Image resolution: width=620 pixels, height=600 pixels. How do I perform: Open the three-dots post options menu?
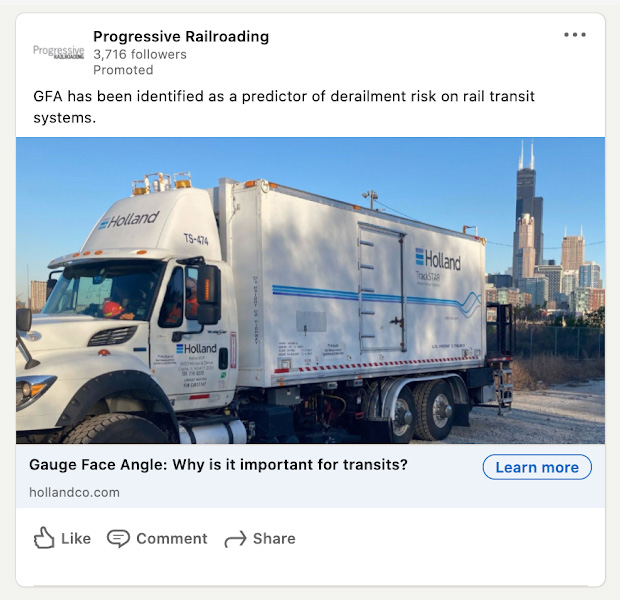[575, 35]
